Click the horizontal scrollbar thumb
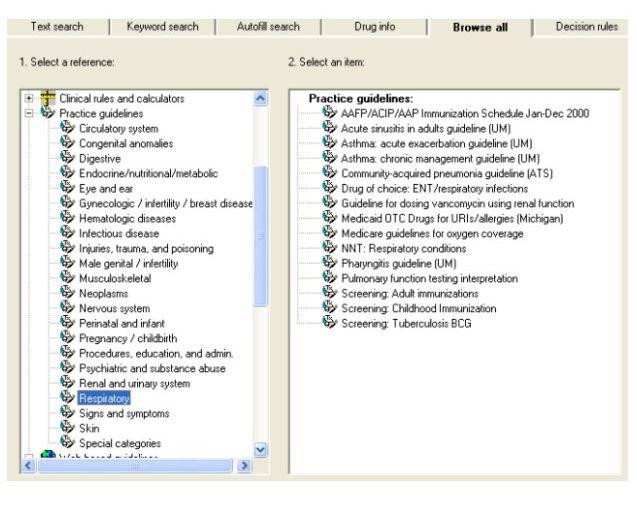Image resolution: width=637 pixels, height=510 pixels. click(x=135, y=465)
